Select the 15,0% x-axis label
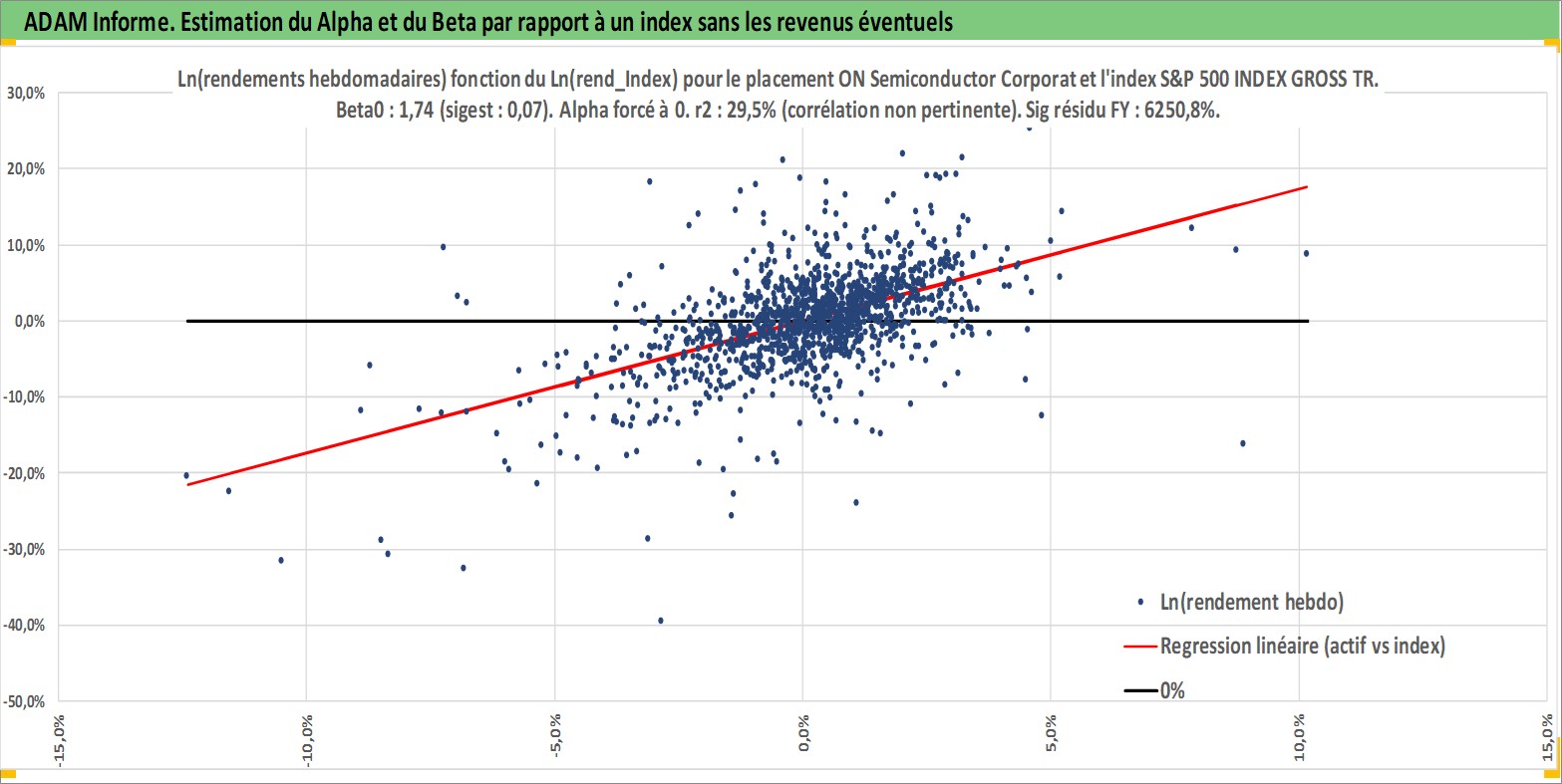This screenshot has height=784, width=1562. [1548, 737]
